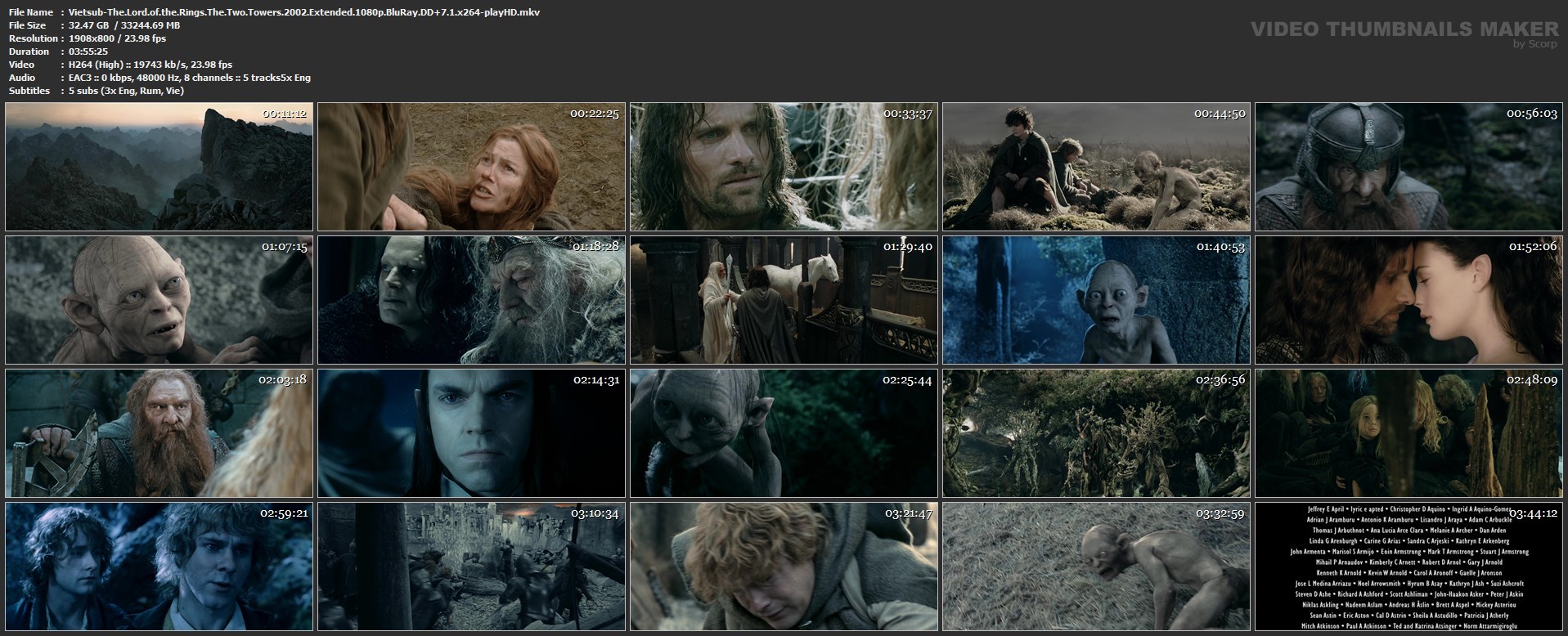Pick the 02:14:31 frame
1568x636 pixels.
(471, 433)
